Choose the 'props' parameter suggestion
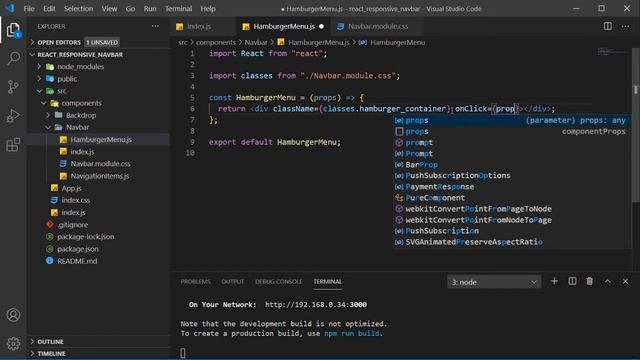Viewport: 640px width, 360px height. (512, 120)
